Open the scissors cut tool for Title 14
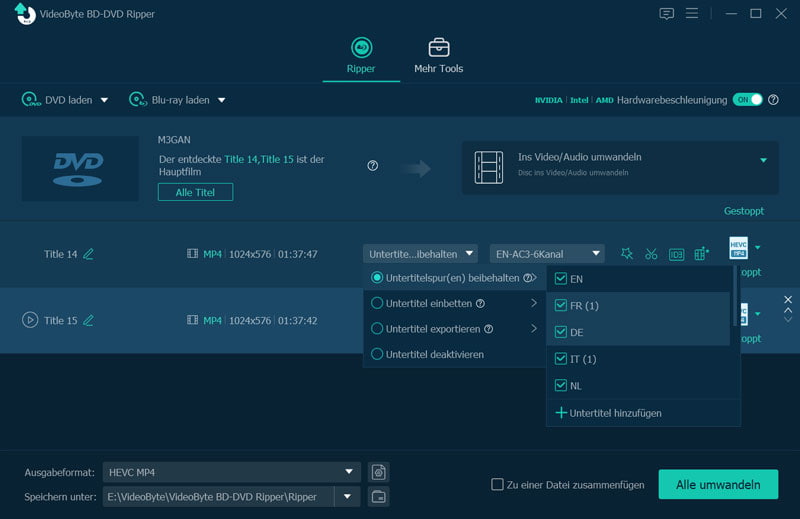Image resolution: width=800 pixels, height=519 pixels. pyautogui.click(x=651, y=254)
